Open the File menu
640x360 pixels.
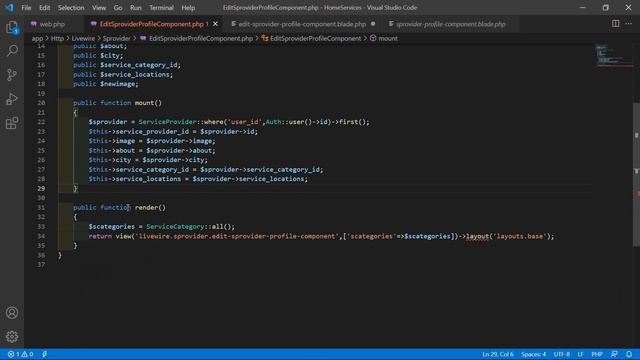tap(26, 8)
